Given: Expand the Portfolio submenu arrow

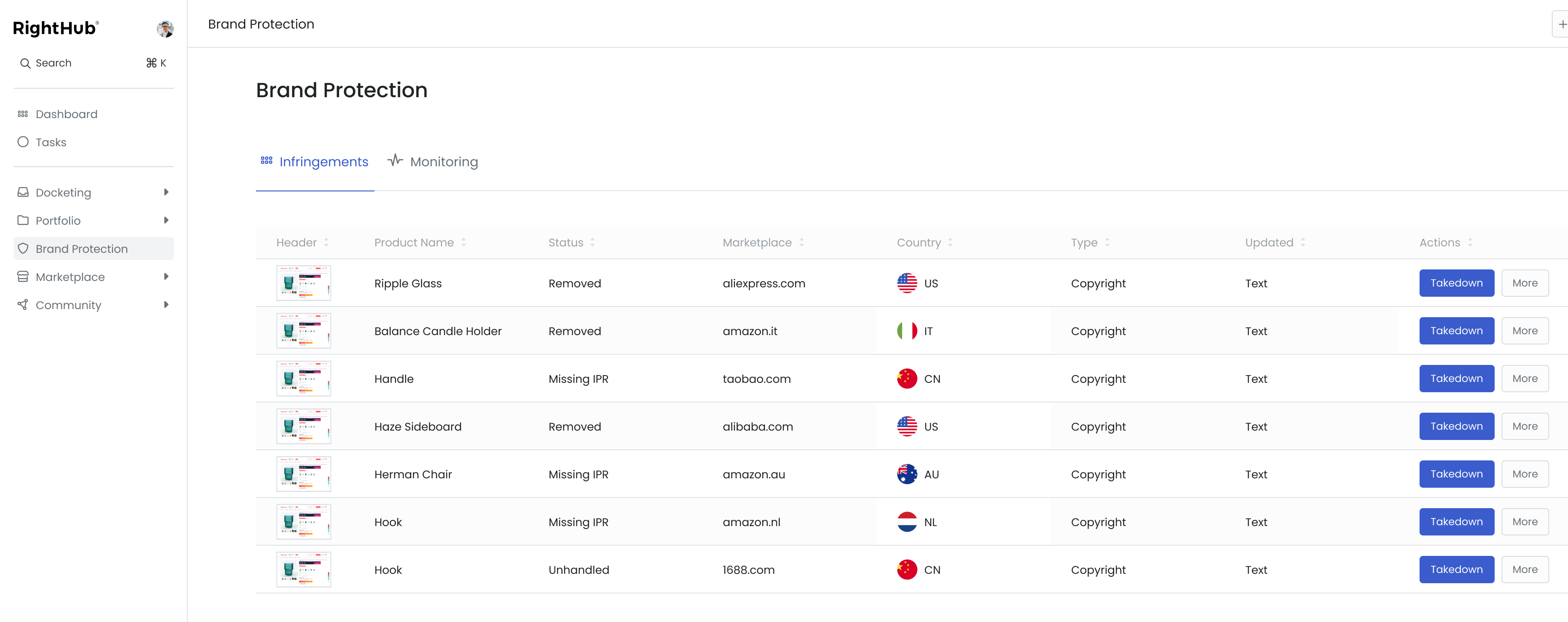Looking at the screenshot, I should pos(166,220).
